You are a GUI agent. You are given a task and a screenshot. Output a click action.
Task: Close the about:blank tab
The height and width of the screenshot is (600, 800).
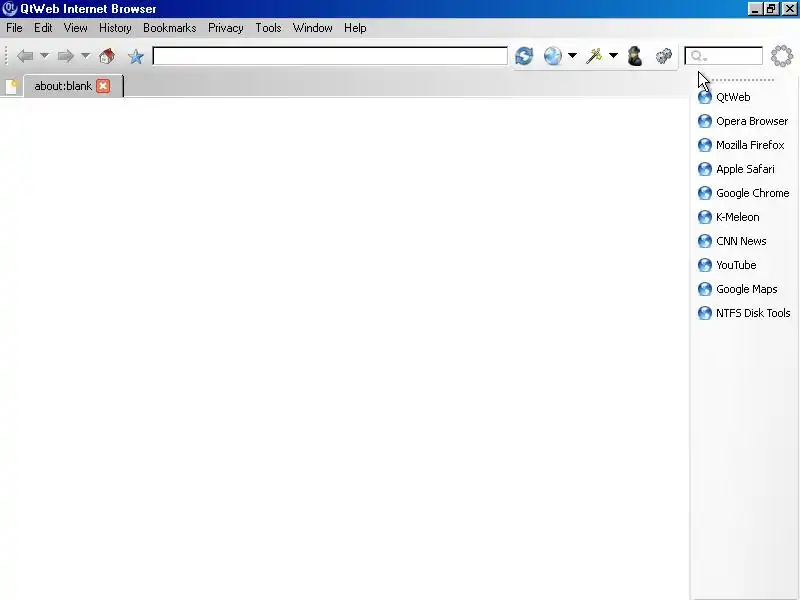pyautogui.click(x=103, y=86)
